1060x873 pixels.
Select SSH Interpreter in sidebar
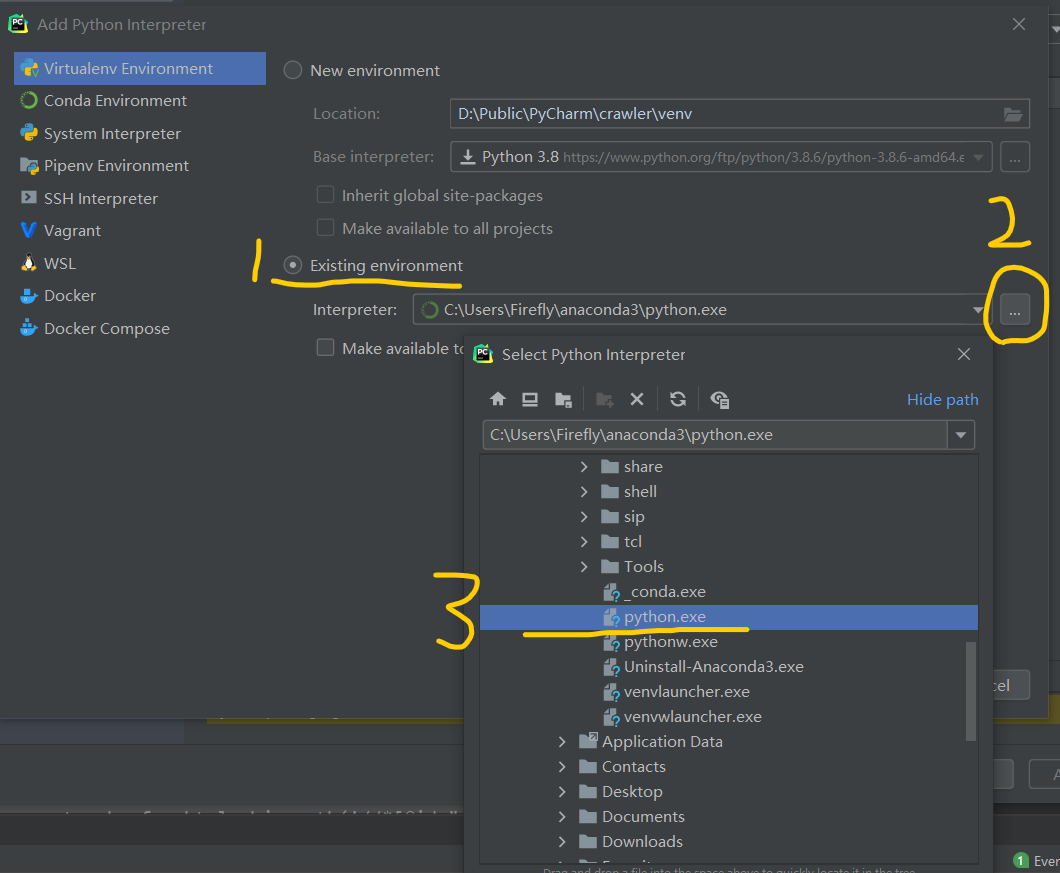pos(140,198)
